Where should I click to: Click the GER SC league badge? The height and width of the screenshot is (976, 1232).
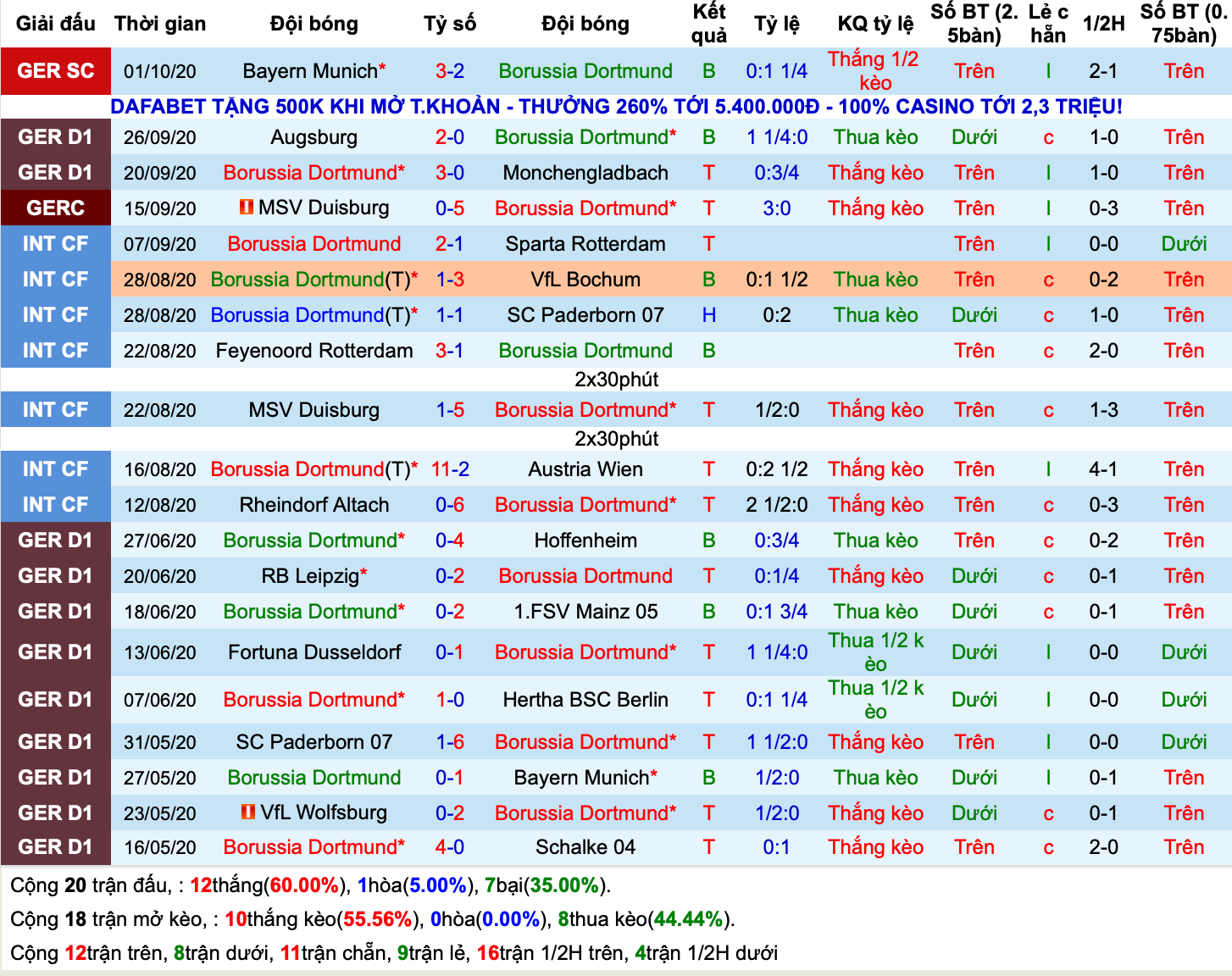56,71
